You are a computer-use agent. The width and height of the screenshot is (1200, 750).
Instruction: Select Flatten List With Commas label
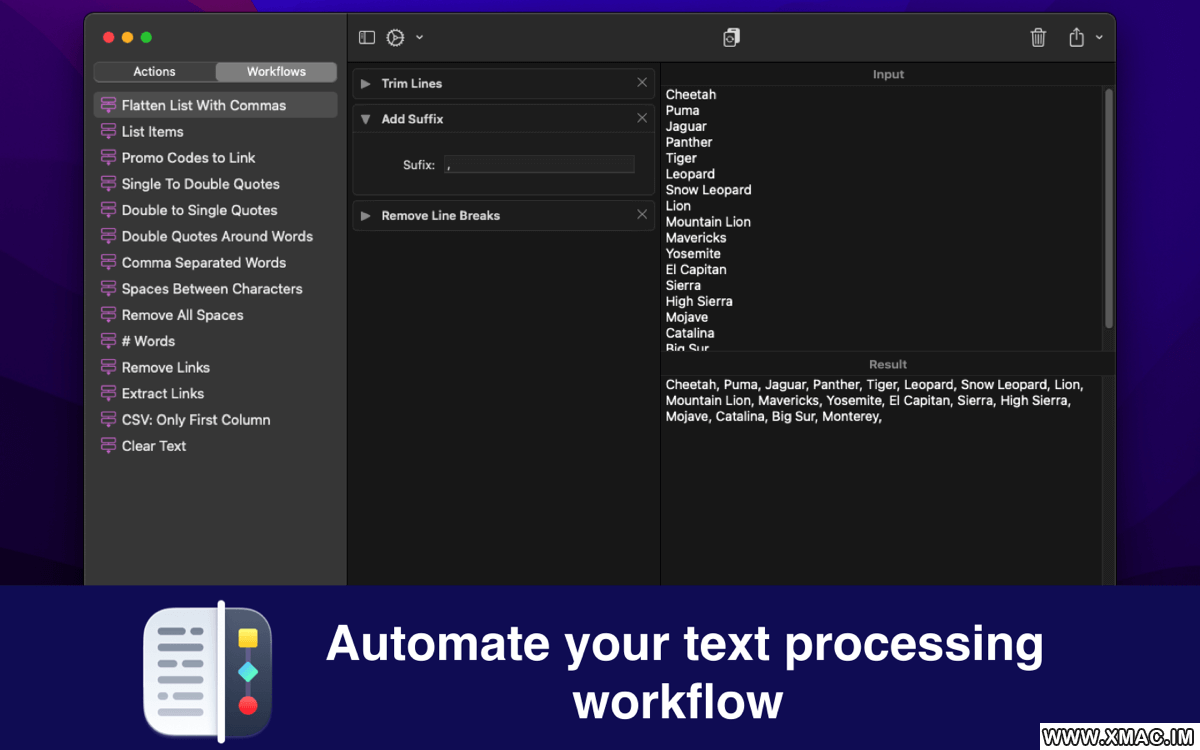point(204,105)
